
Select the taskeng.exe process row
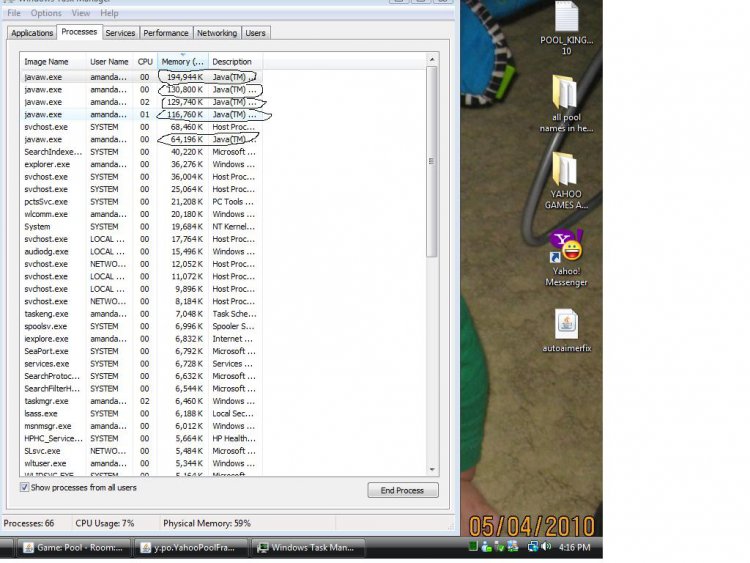click(142, 314)
